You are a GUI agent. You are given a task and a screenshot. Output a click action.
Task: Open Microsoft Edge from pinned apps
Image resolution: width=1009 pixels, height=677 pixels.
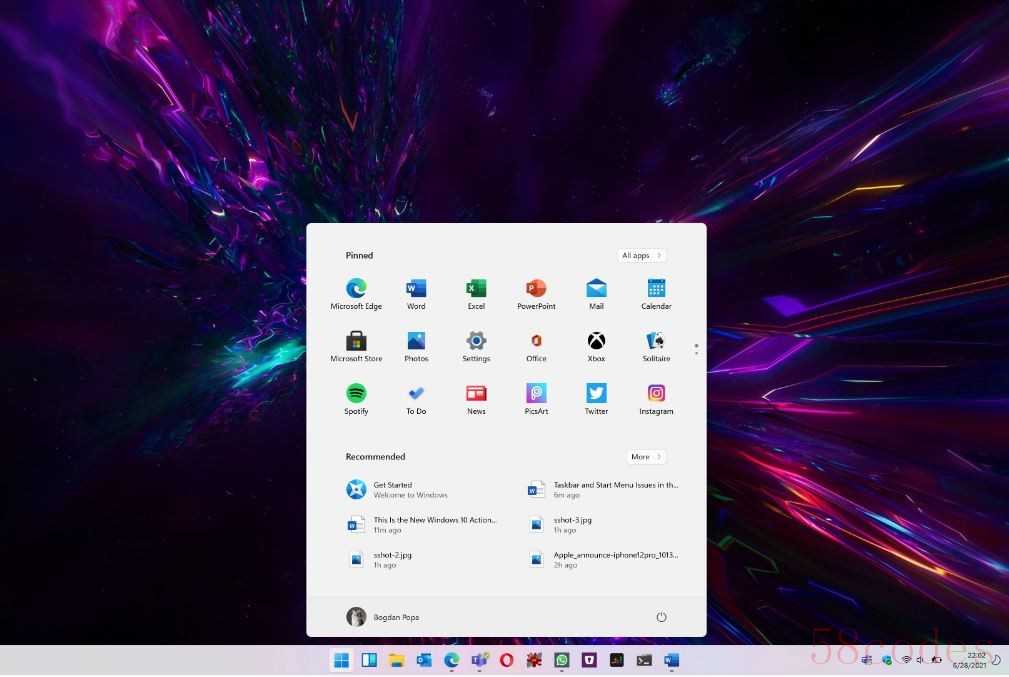tap(356, 291)
